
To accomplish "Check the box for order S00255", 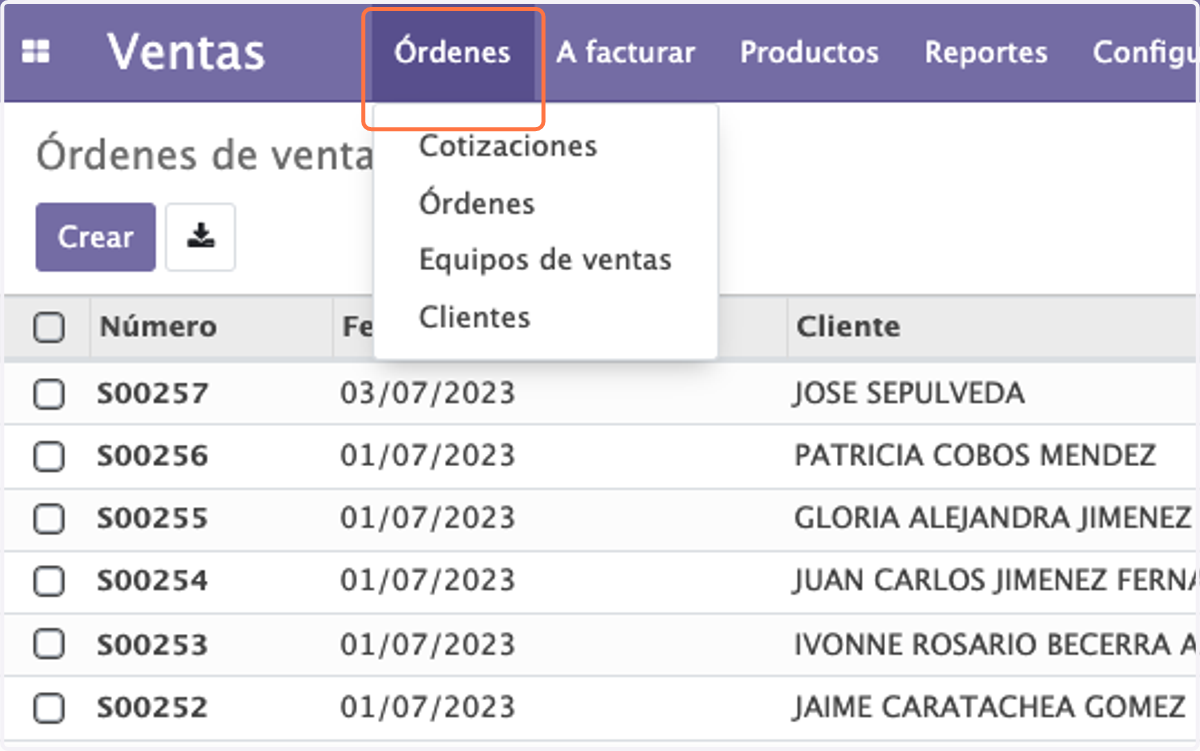I will (49, 519).
